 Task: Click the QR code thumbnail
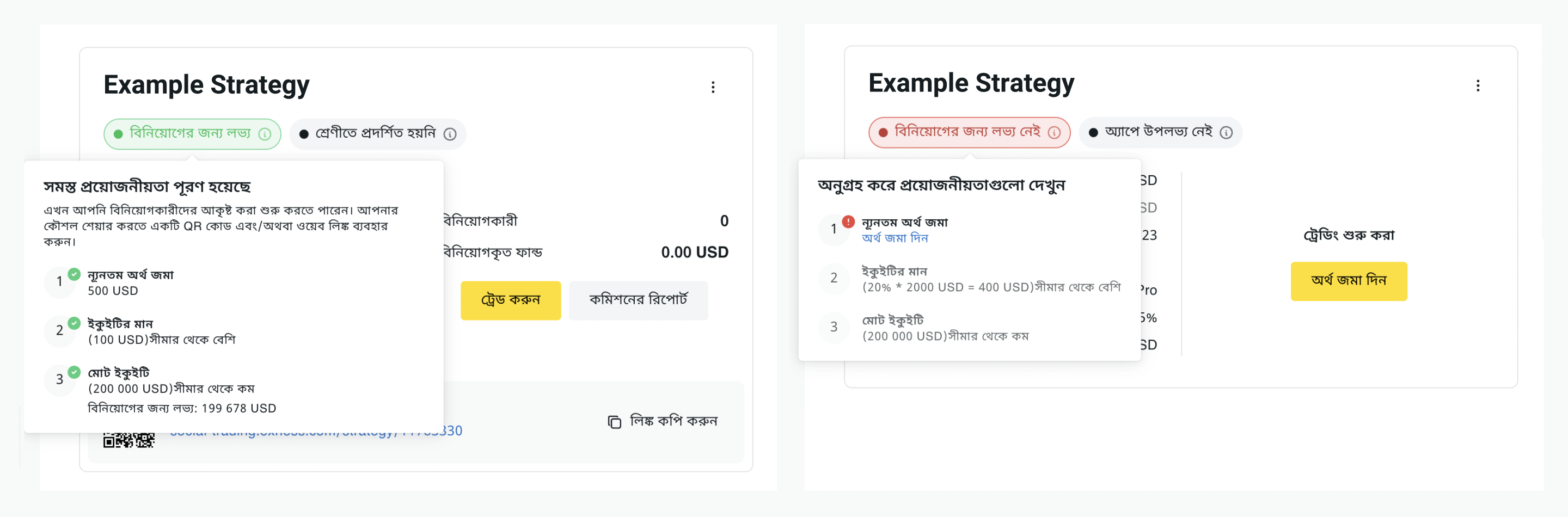(x=128, y=440)
